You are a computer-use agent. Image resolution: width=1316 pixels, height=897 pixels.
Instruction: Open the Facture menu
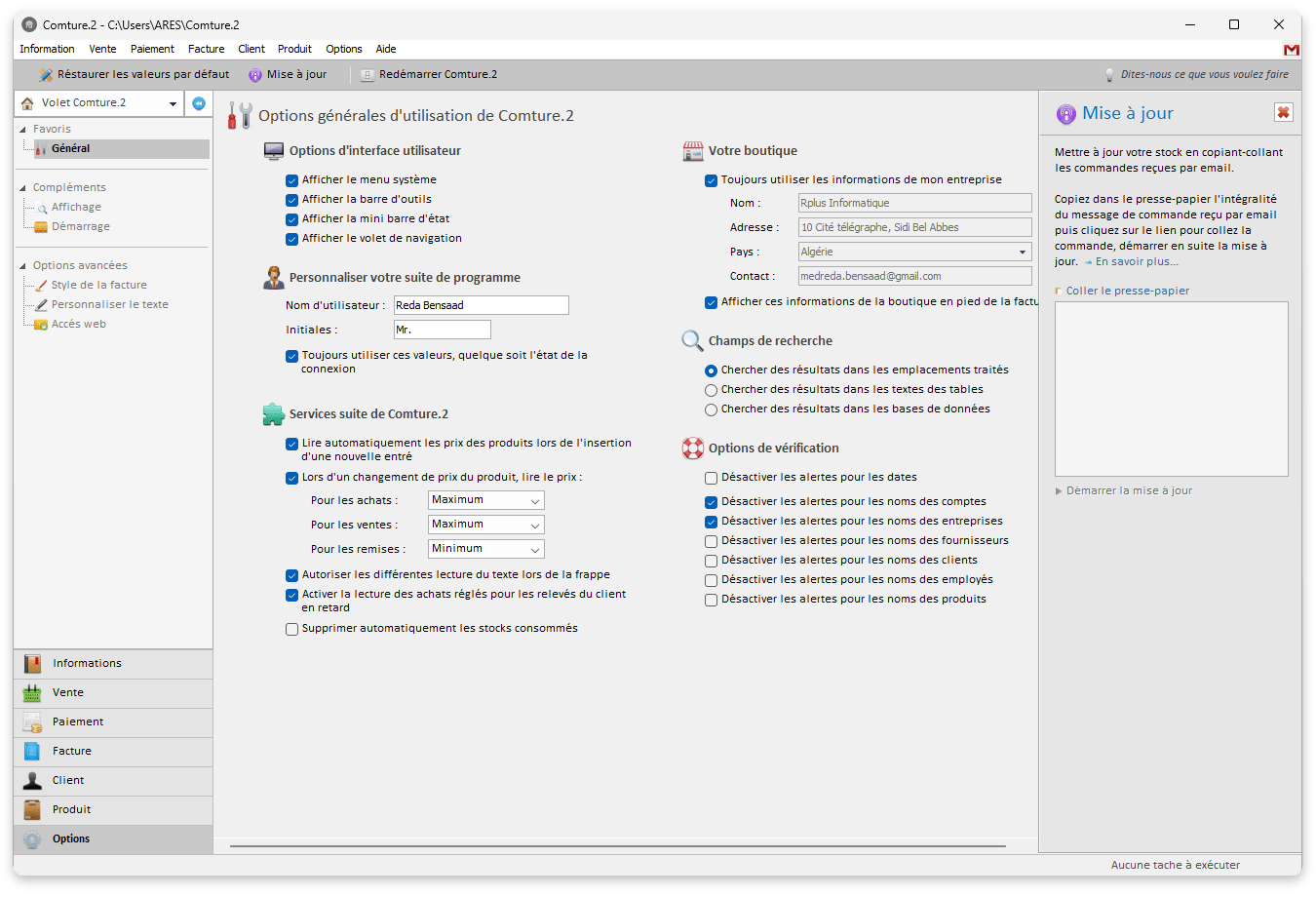coord(206,49)
